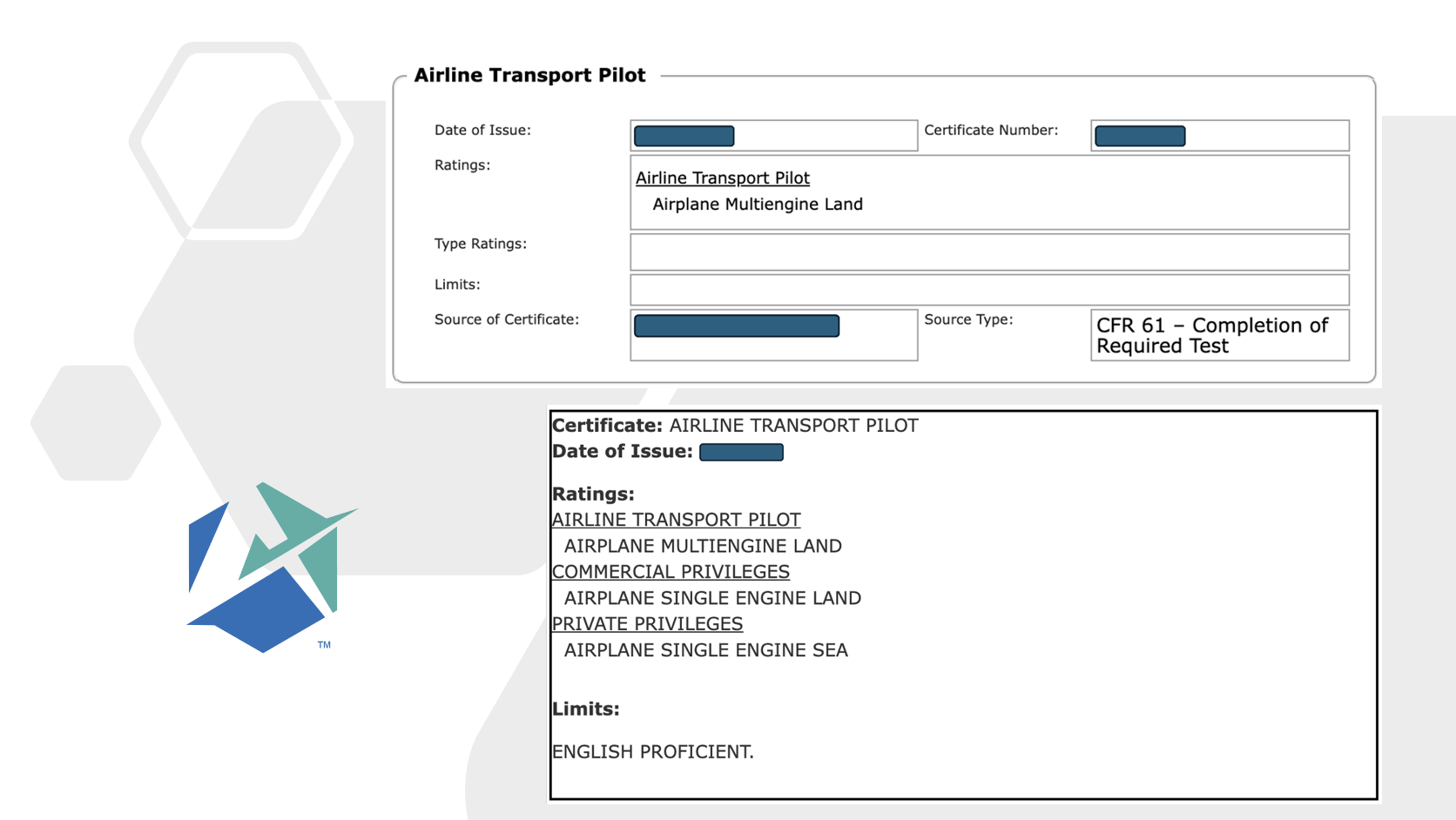The width and height of the screenshot is (1456, 820).
Task: Toggle AIRPLANE SINGLE ENGINE LAND entry
Action: (711, 598)
